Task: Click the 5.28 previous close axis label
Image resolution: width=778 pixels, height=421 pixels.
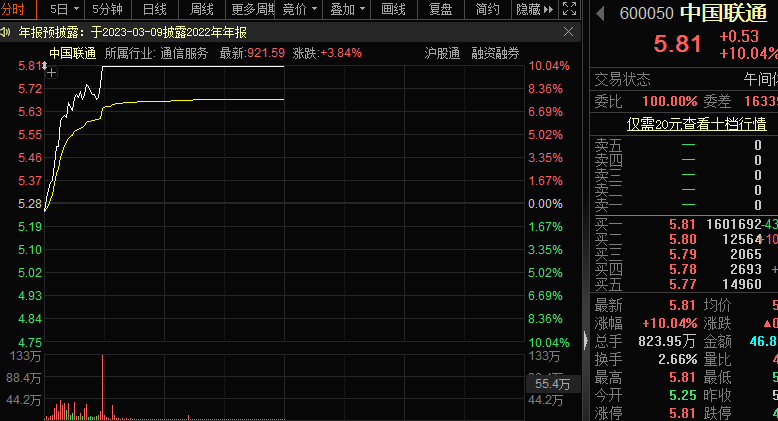Action: point(30,204)
